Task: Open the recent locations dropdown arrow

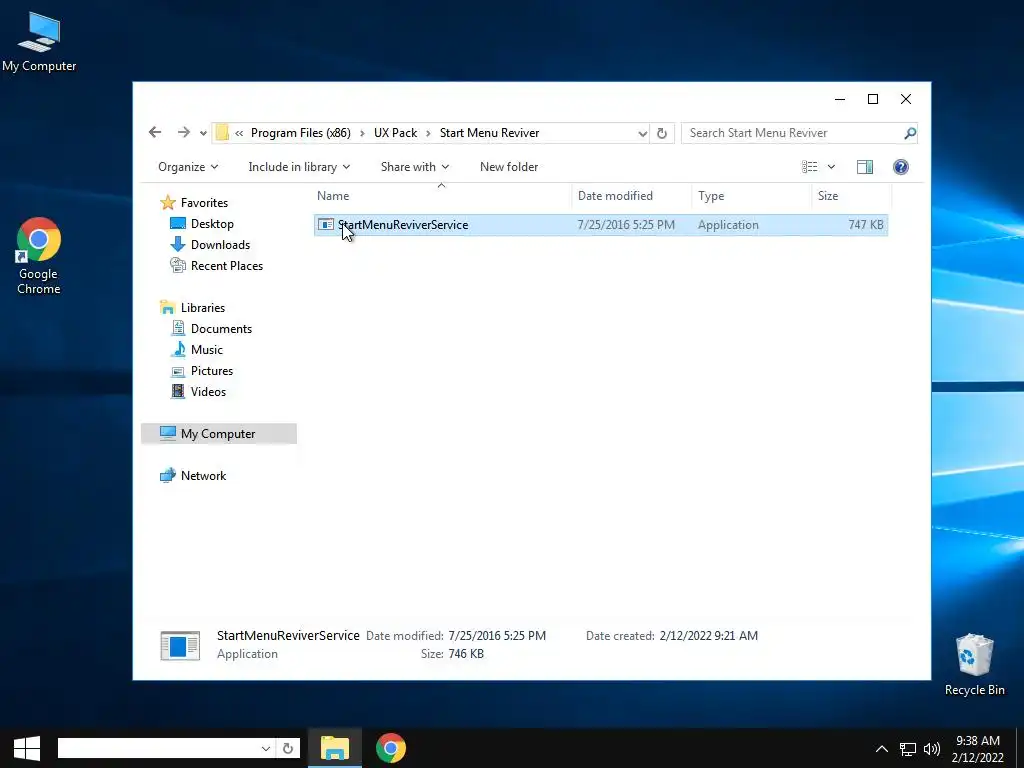Action: click(203, 133)
